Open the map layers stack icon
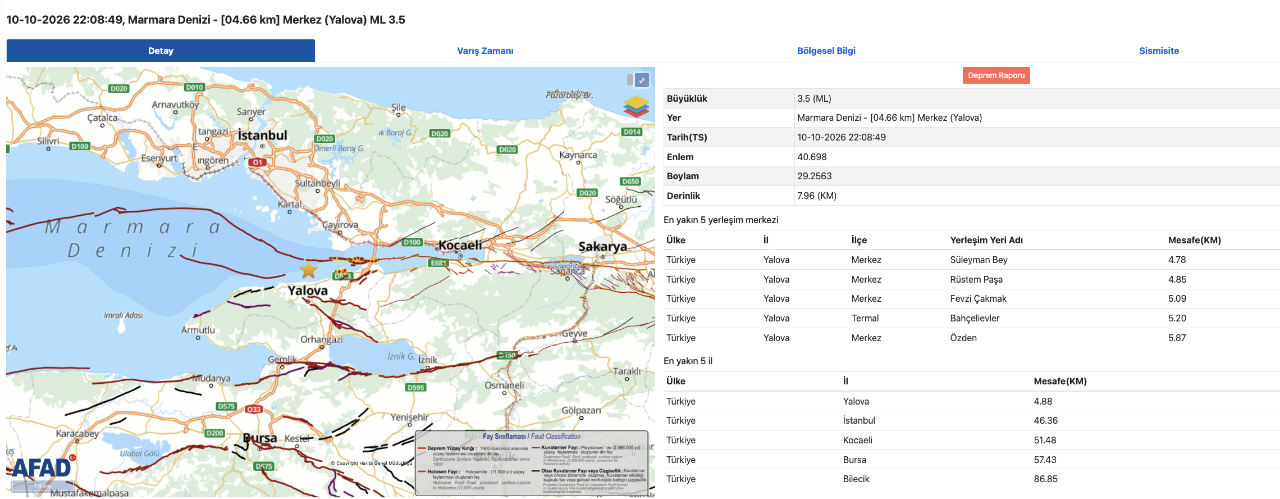1280x499 pixels. click(634, 105)
